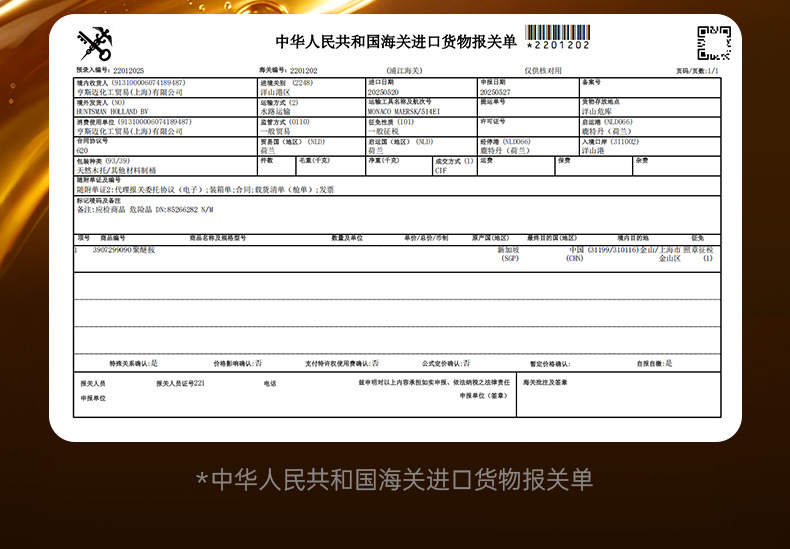Click the attached documents line starting 随附单证2
Screen dimensions: 790x549
click(x=205, y=190)
